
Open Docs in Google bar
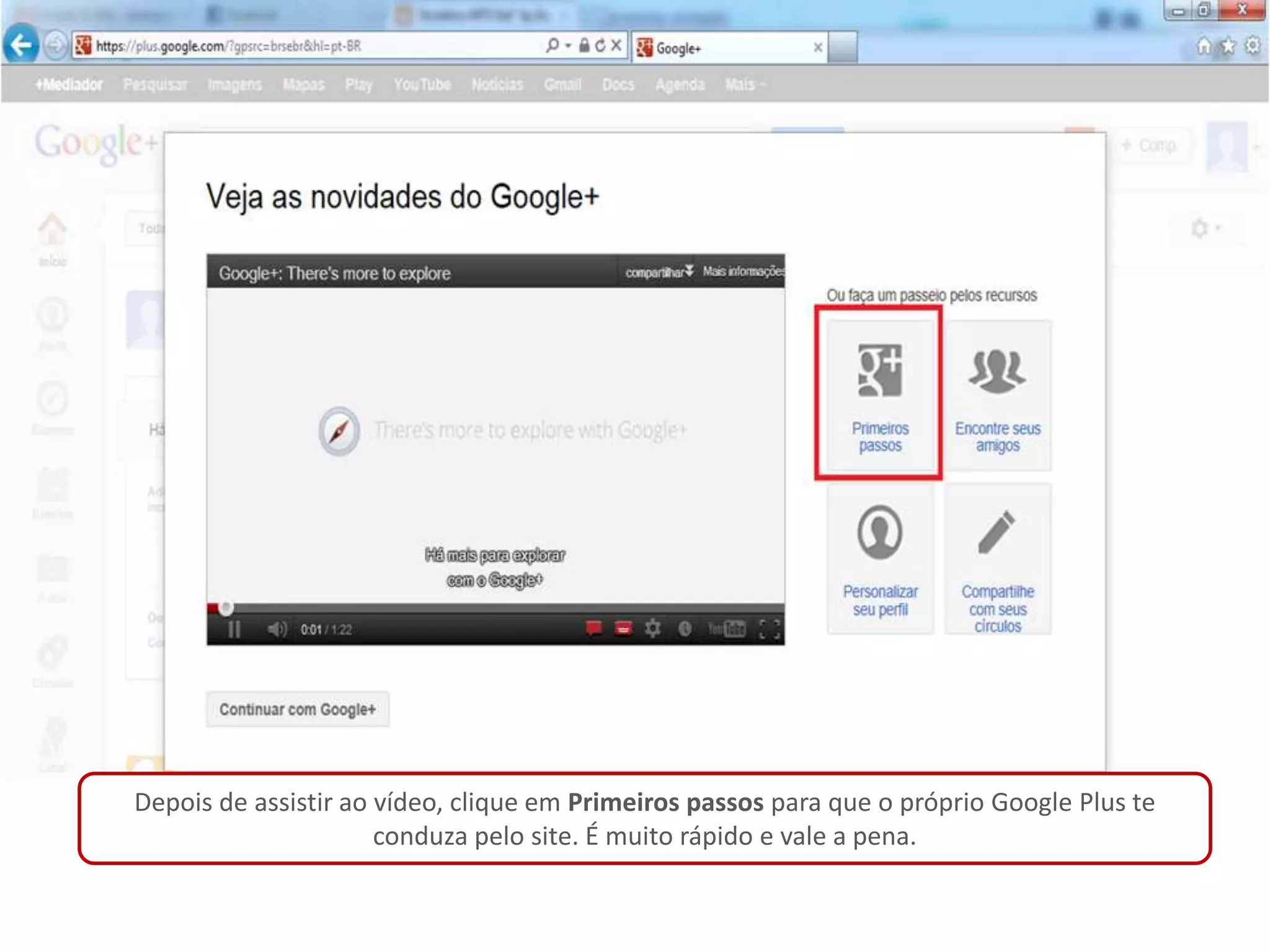click(x=618, y=84)
